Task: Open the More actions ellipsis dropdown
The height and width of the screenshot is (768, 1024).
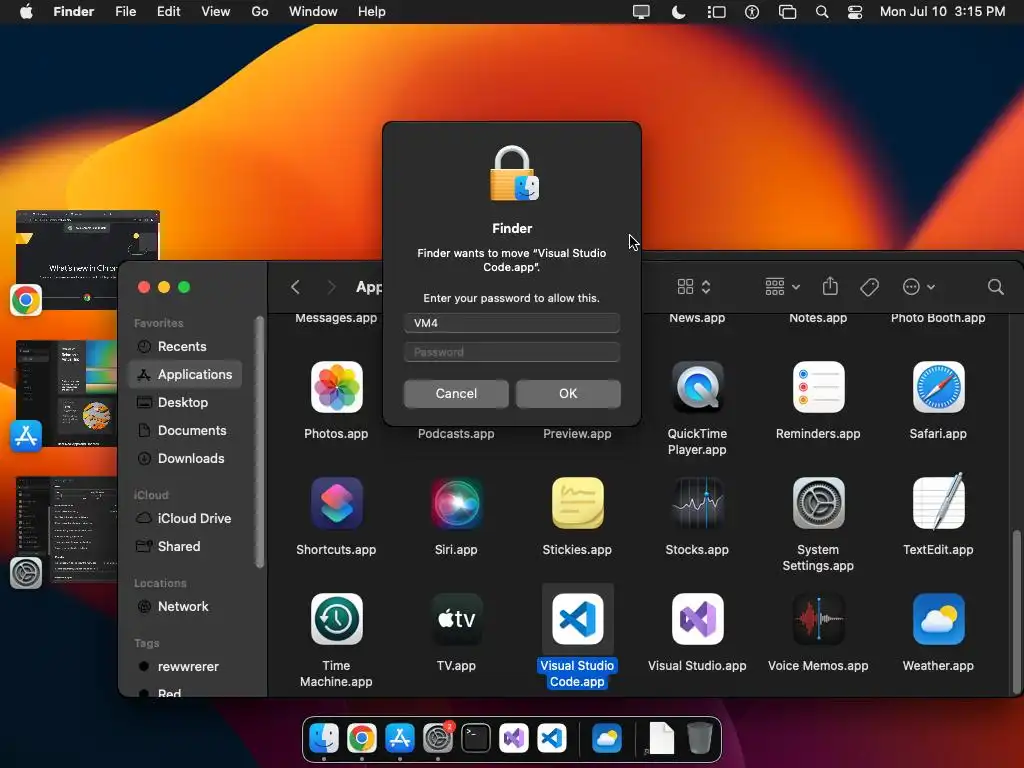Action: pos(918,287)
